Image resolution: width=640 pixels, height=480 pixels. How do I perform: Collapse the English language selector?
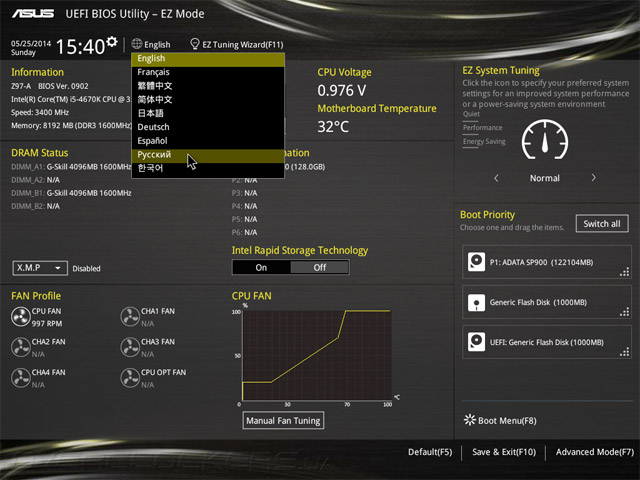(x=151, y=44)
